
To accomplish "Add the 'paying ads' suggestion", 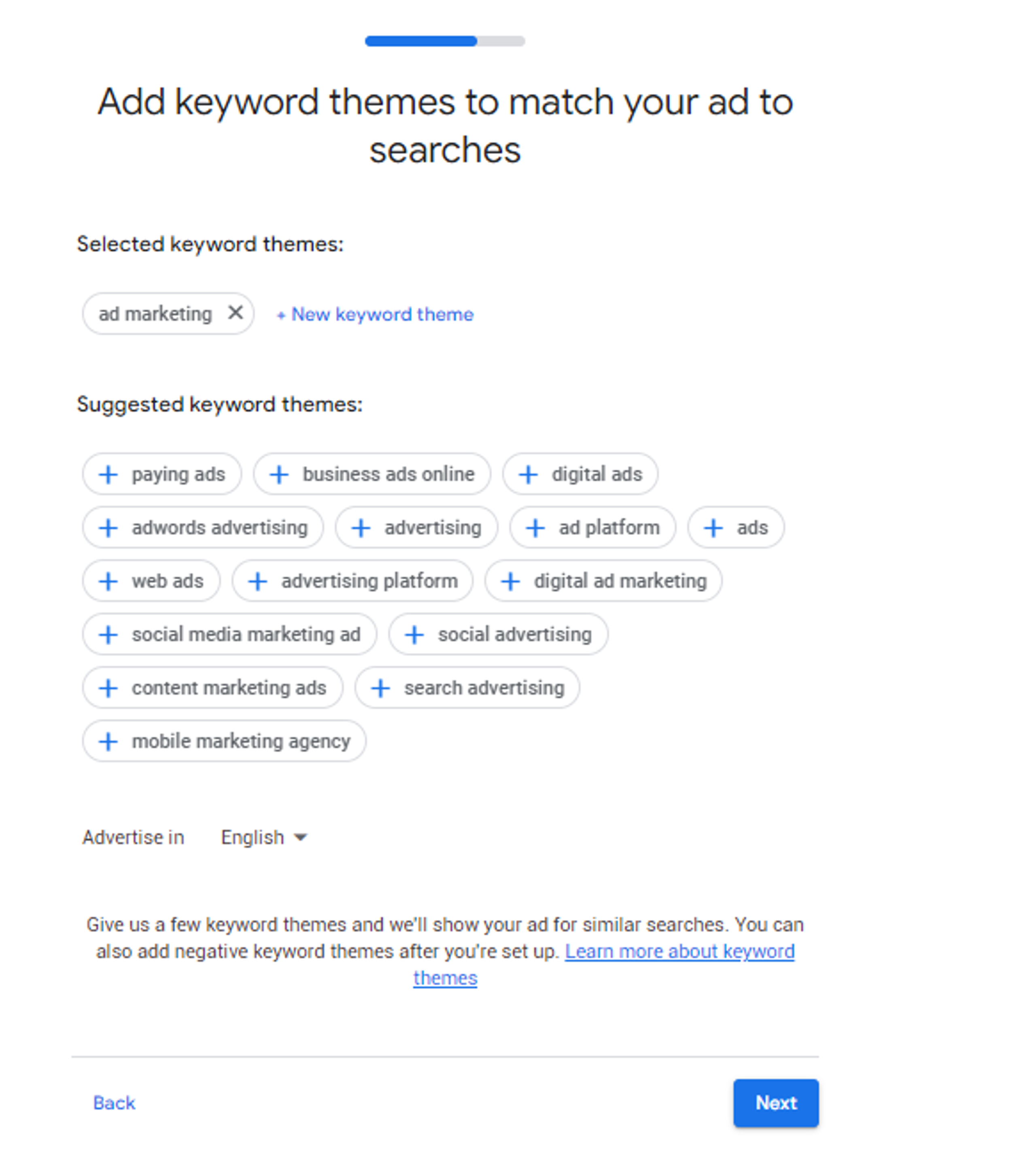I will [x=161, y=474].
